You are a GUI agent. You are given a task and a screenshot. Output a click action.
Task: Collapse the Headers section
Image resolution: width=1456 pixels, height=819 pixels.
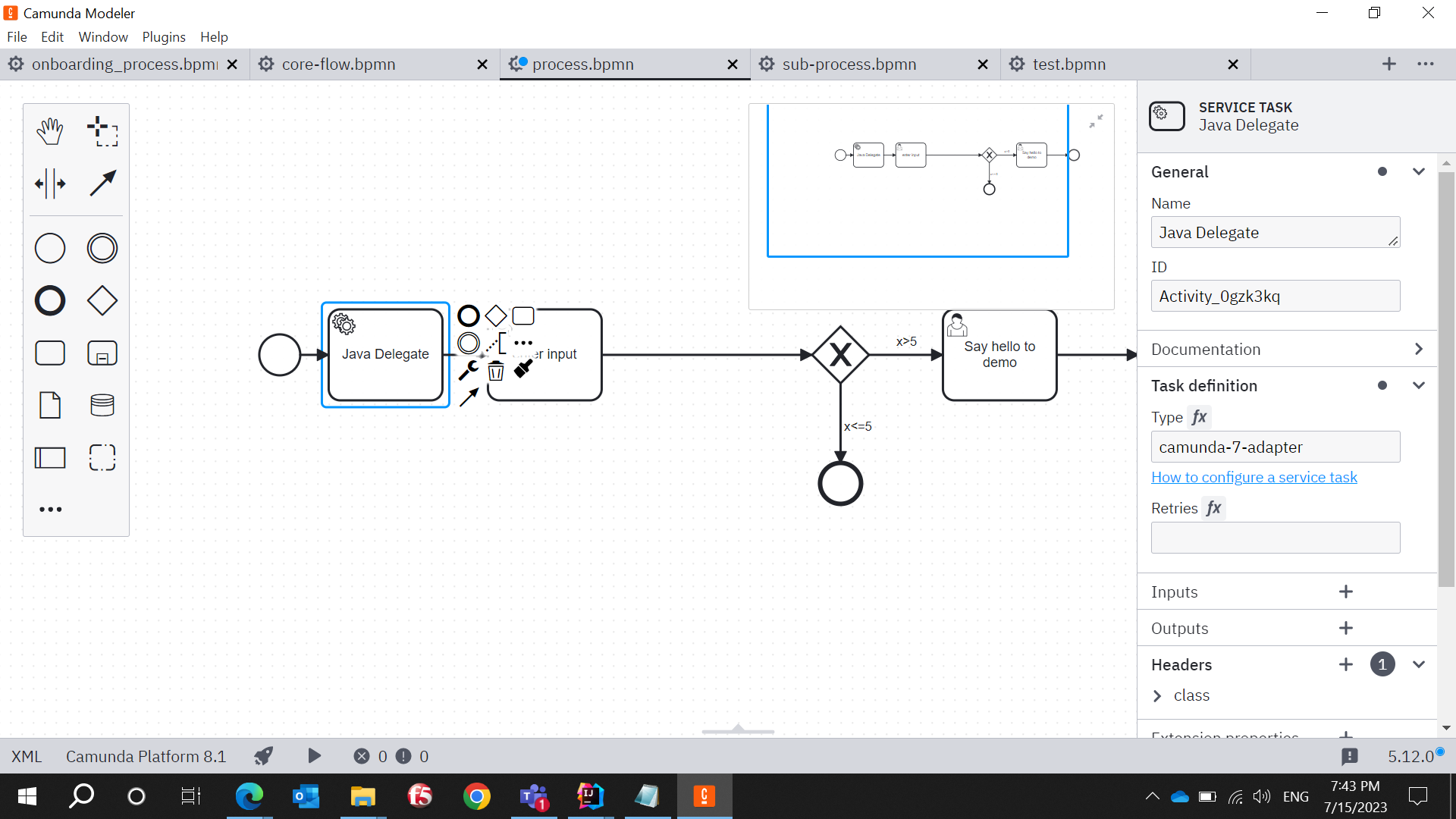(1418, 664)
